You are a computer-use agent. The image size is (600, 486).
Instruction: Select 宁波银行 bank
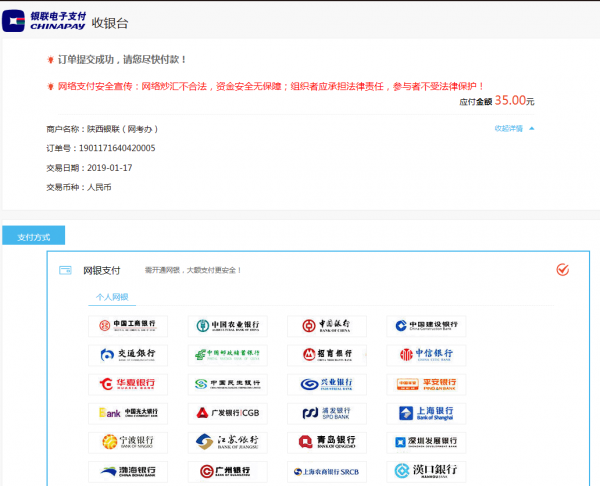[x=128, y=442]
